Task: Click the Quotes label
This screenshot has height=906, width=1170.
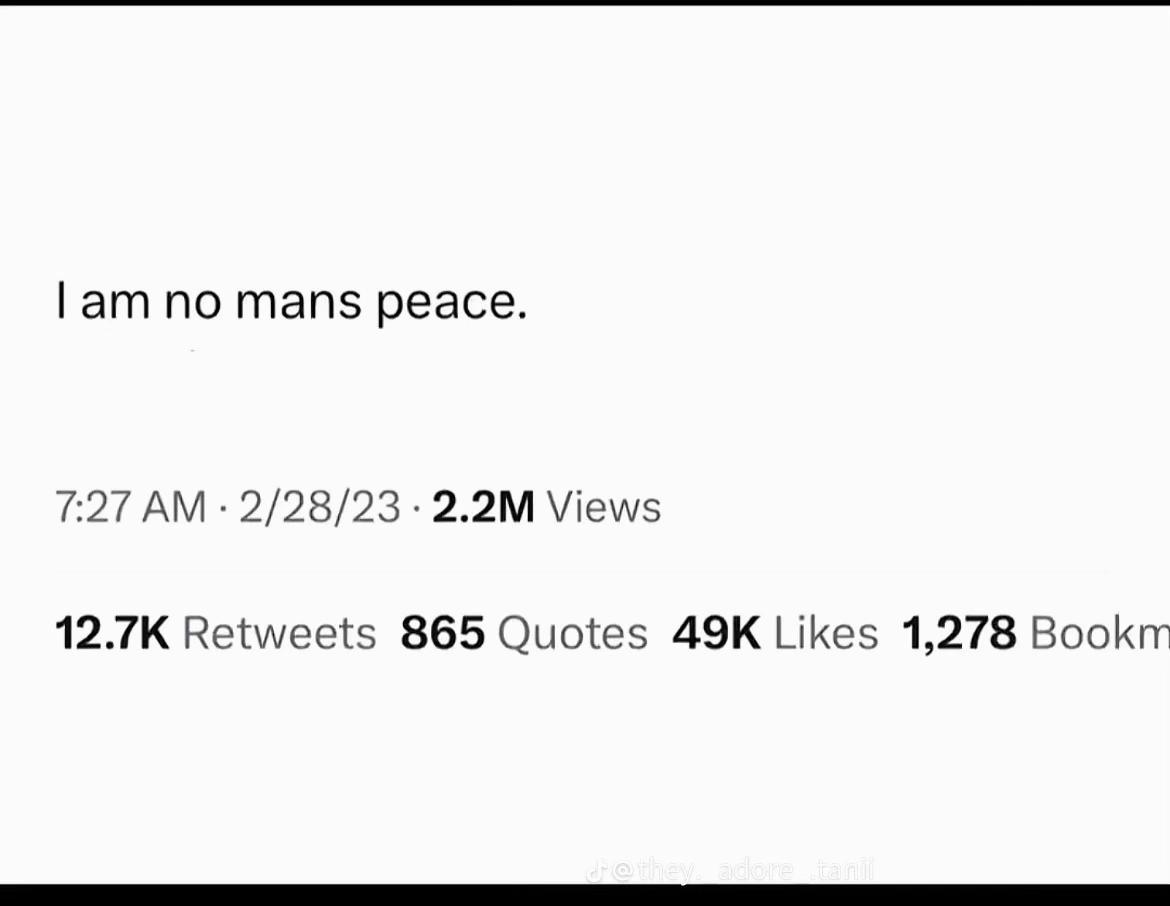Action: 572,633
